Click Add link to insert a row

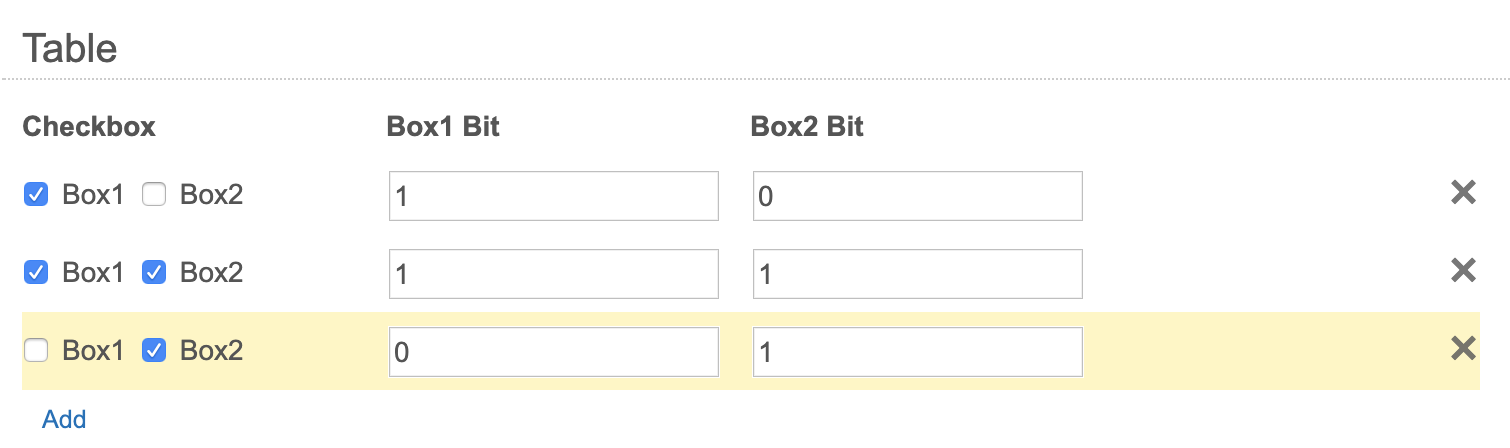(64, 419)
